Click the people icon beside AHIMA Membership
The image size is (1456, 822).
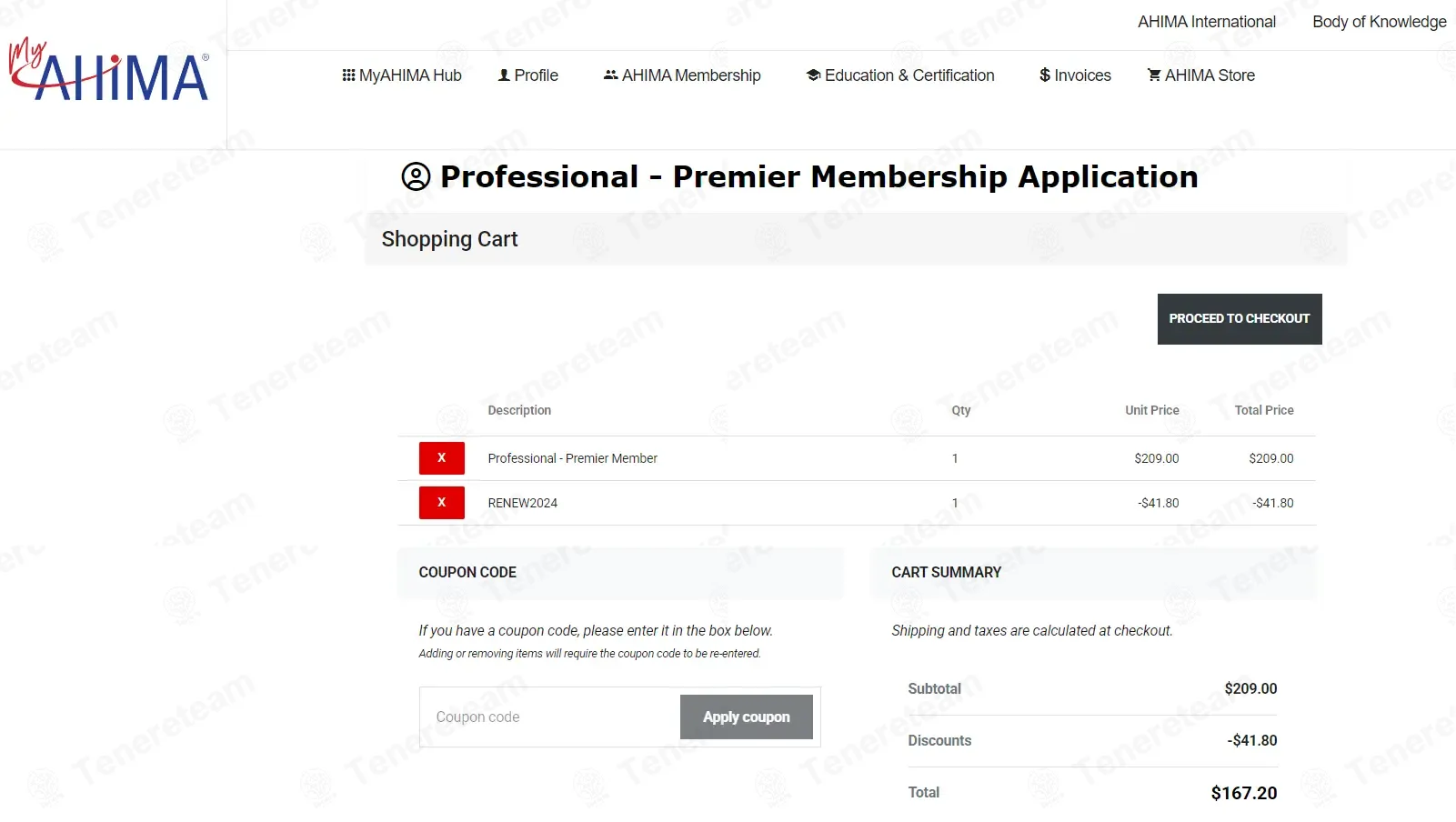tap(610, 75)
